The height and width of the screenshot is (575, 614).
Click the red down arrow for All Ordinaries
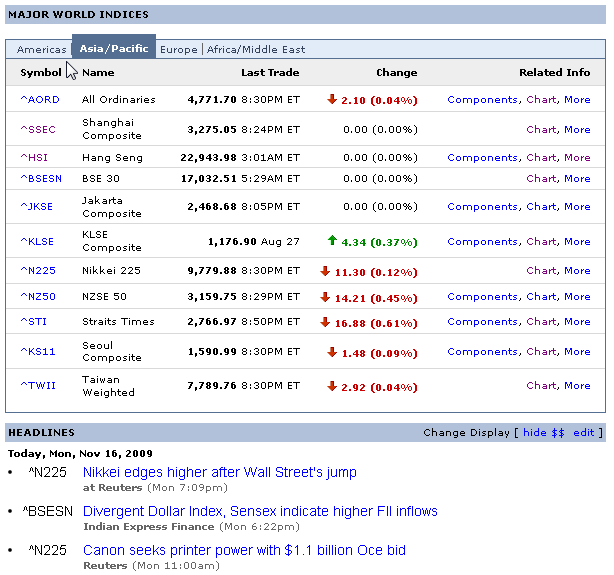332,99
